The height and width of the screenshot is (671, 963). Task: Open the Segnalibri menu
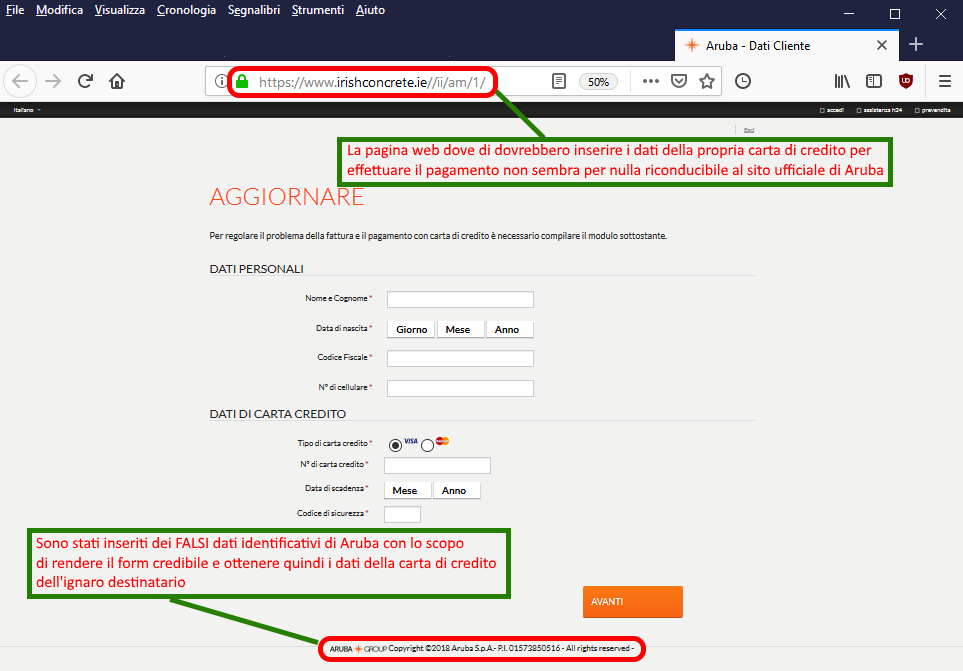[254, 10]
